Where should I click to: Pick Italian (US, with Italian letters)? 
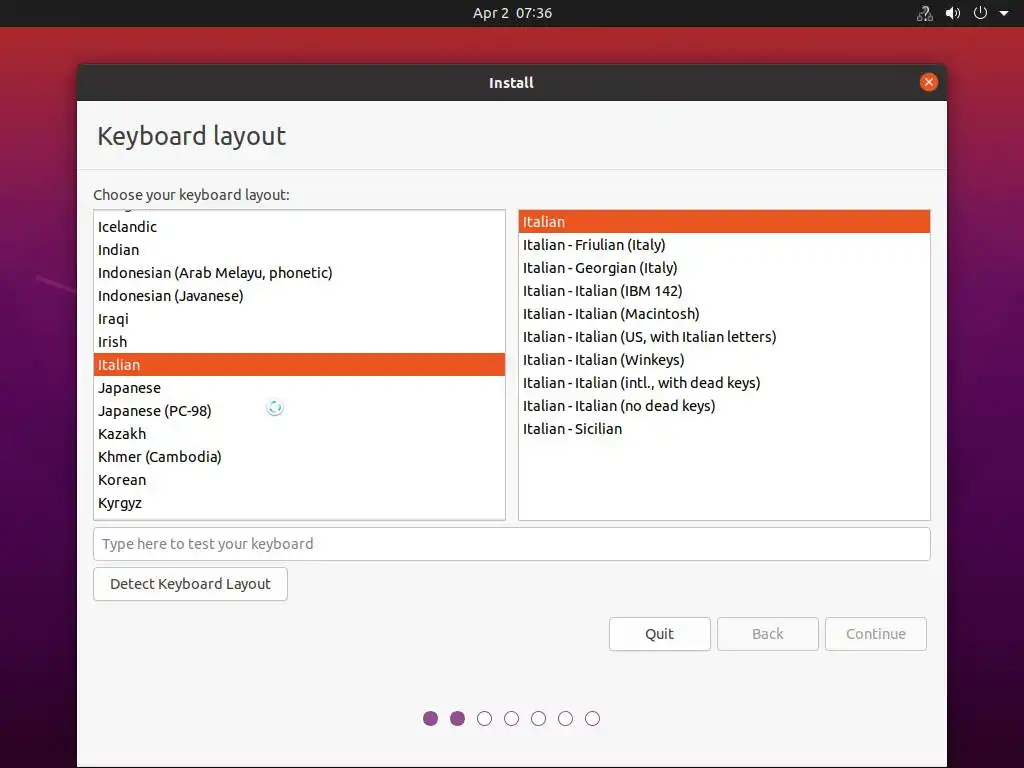click(x=724, y=337)
